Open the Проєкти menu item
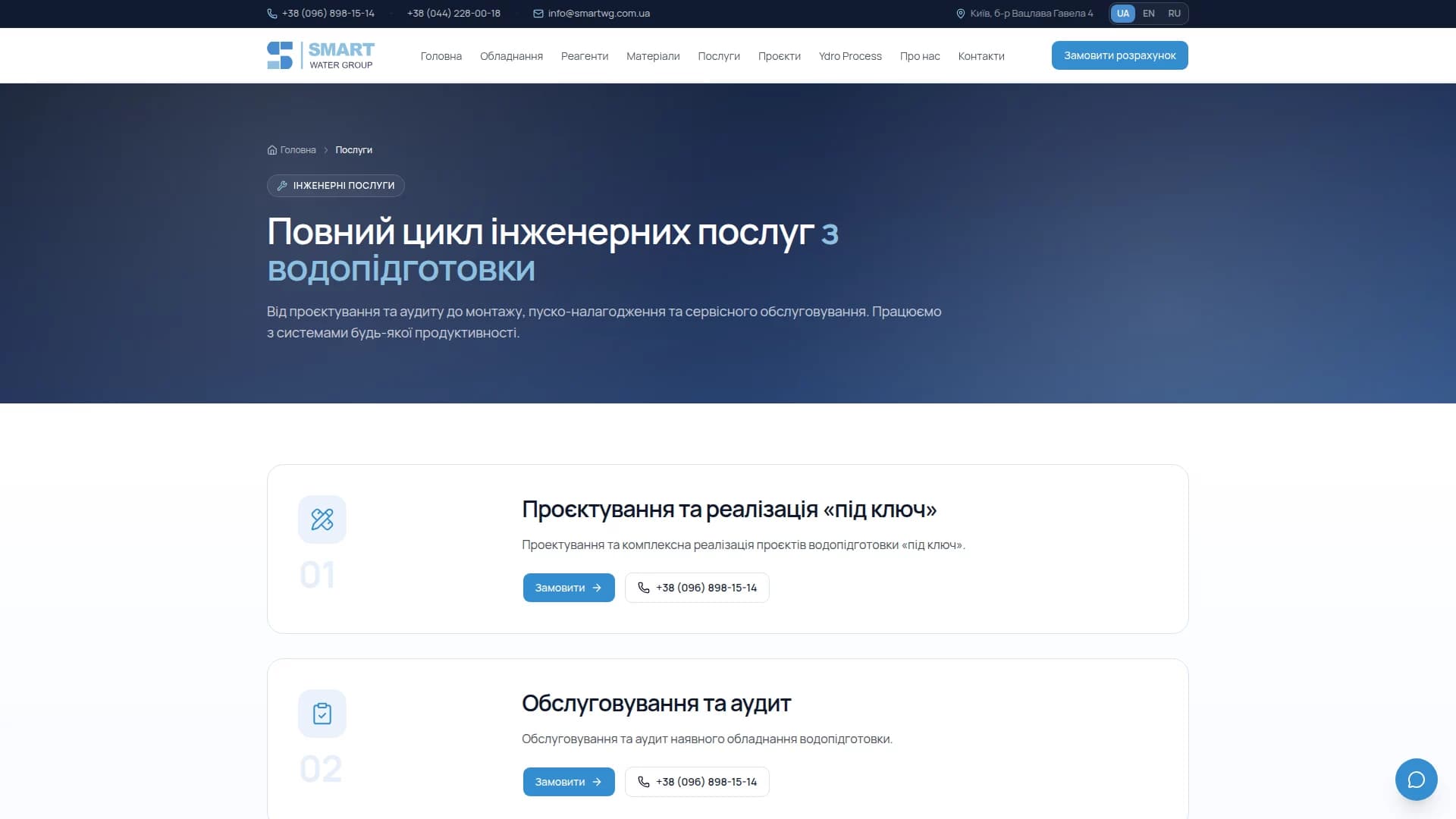 tap(780, 56)
